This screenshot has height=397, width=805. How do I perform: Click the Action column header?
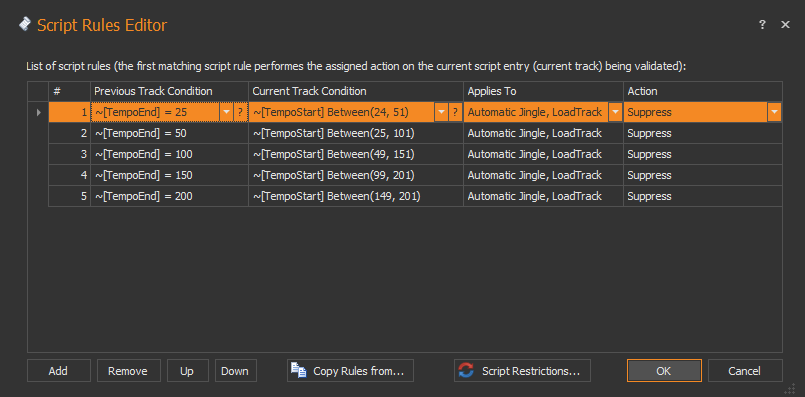(x=703, y=91)
